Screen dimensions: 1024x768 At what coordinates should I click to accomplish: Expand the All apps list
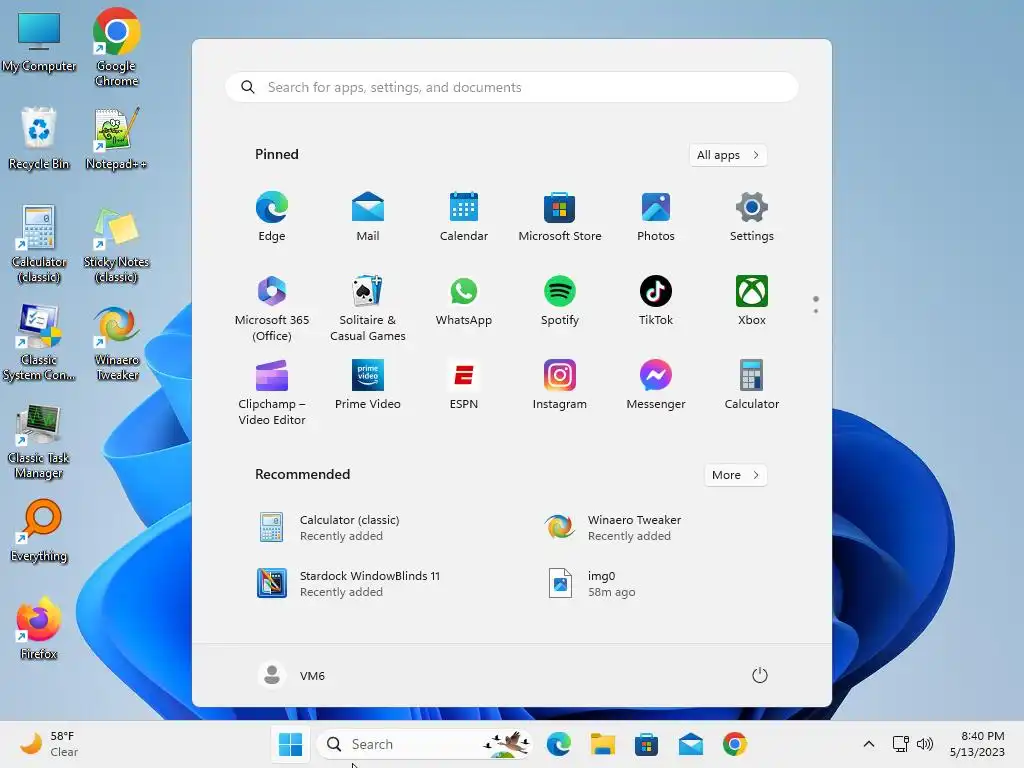(x=728, y=155)
